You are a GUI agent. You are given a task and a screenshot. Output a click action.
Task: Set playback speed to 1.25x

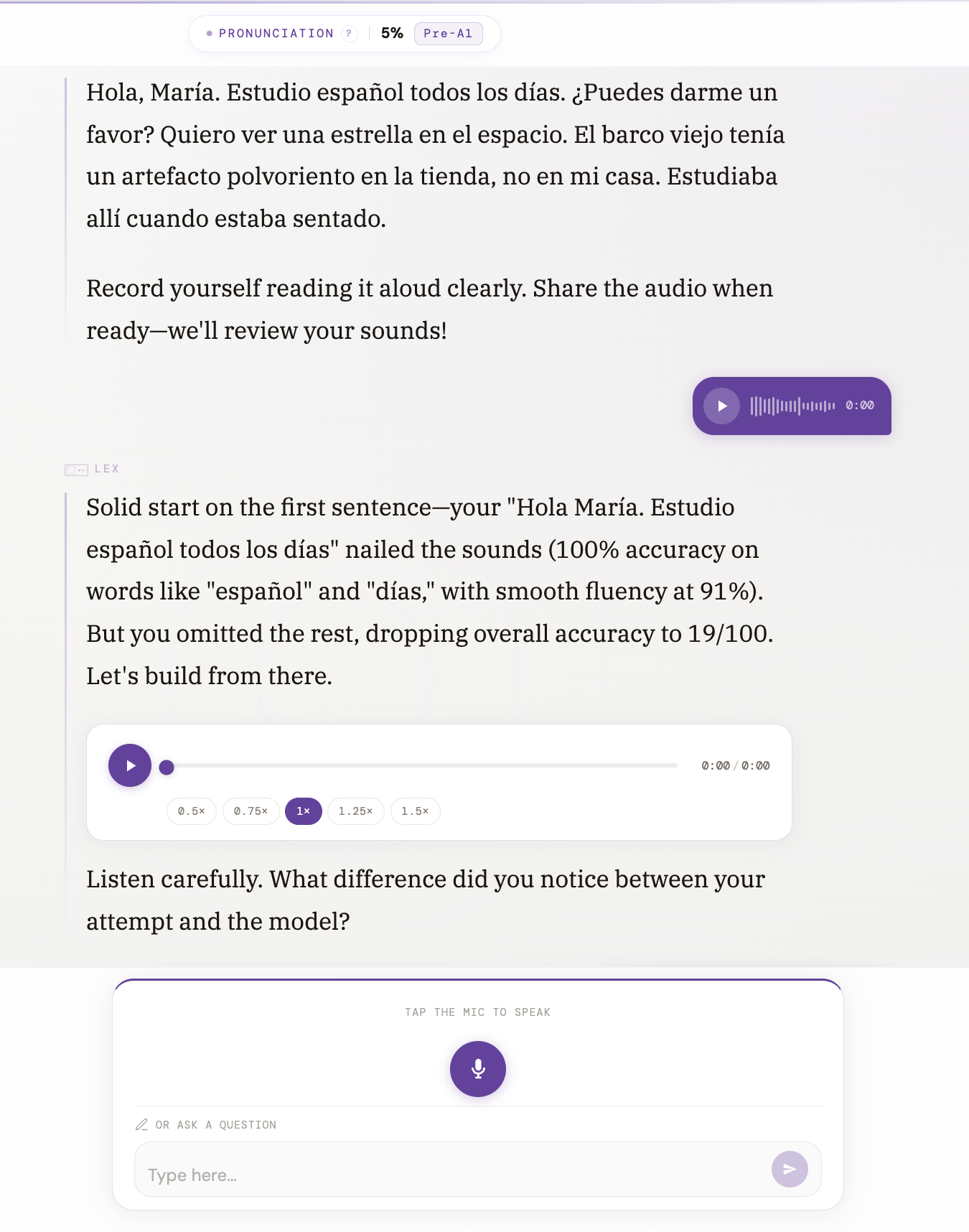[x=355, y=811]
